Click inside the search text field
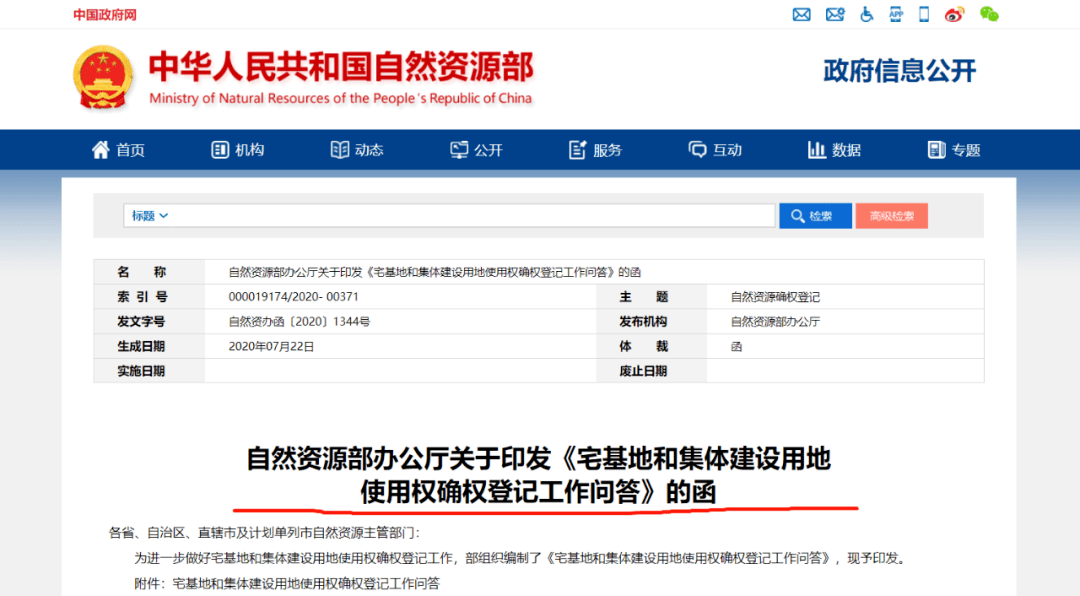Viewport: 1080px width, 596px height. coord(470,216)
